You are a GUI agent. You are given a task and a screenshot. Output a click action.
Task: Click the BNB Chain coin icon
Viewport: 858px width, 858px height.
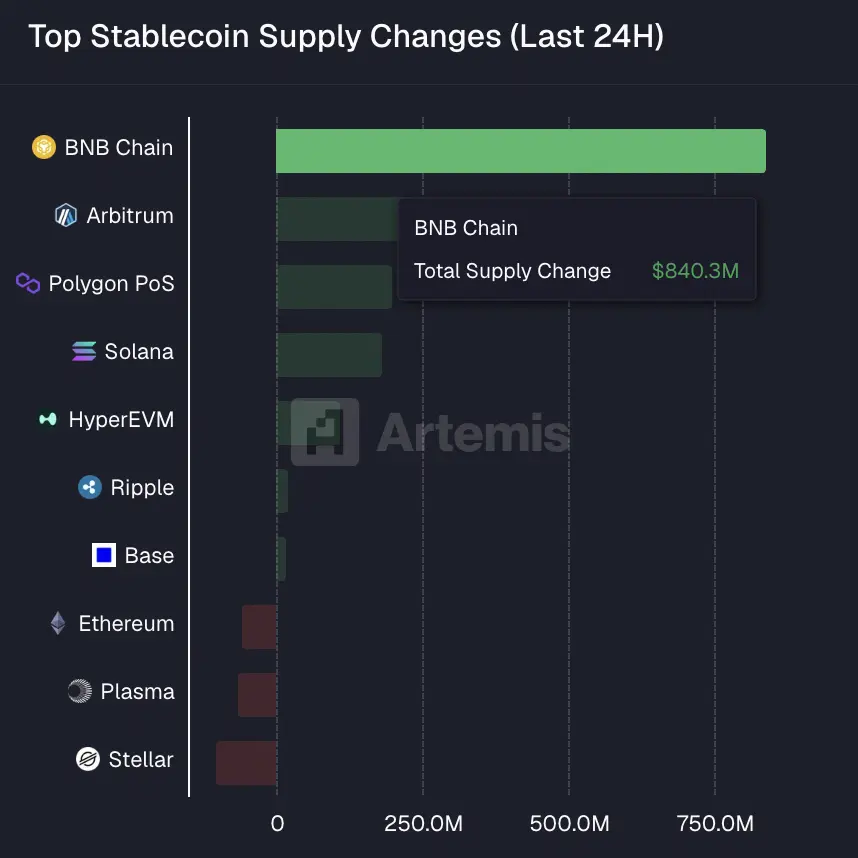44,147
